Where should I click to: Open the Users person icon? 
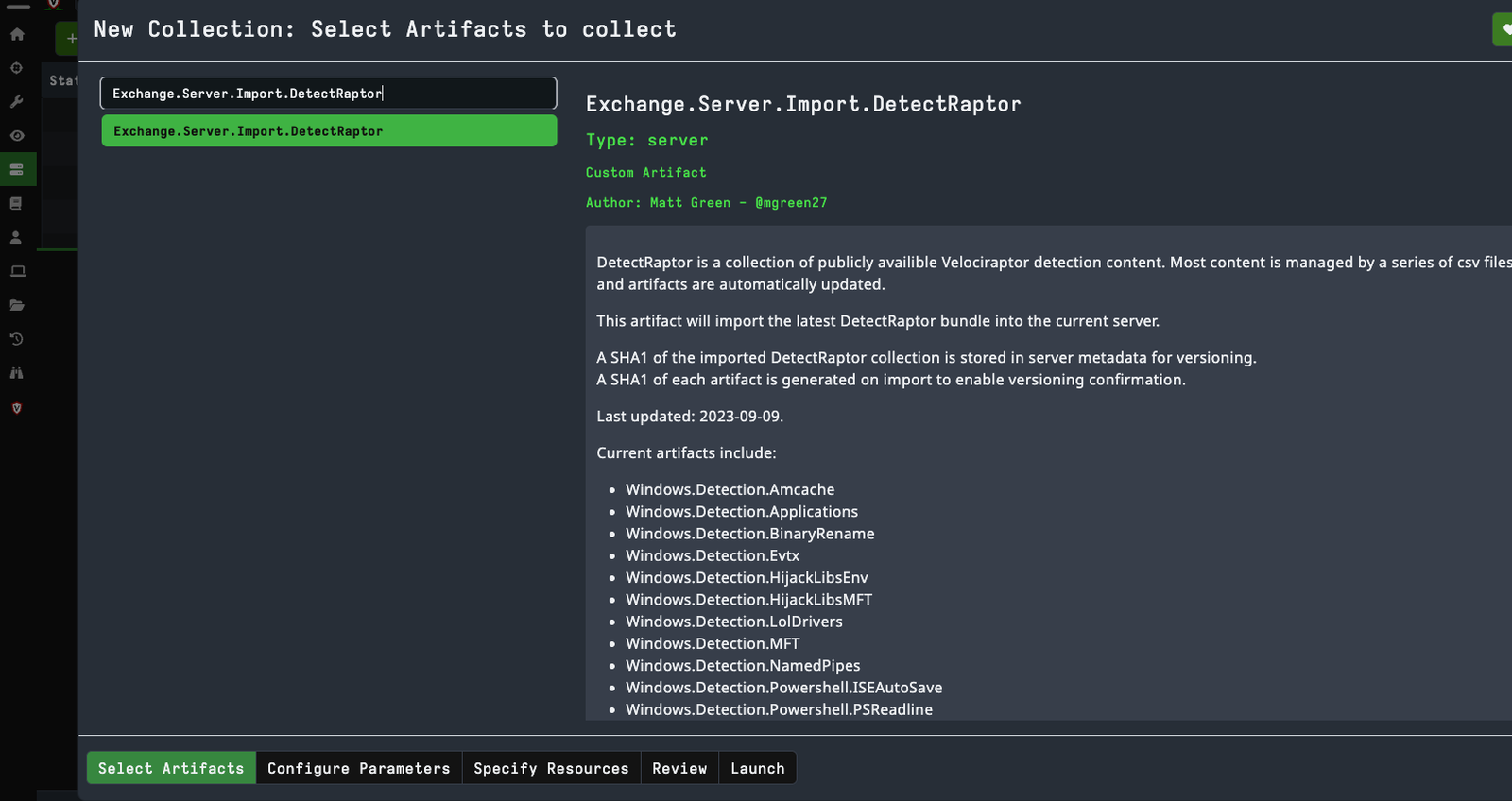click(17, 238)
